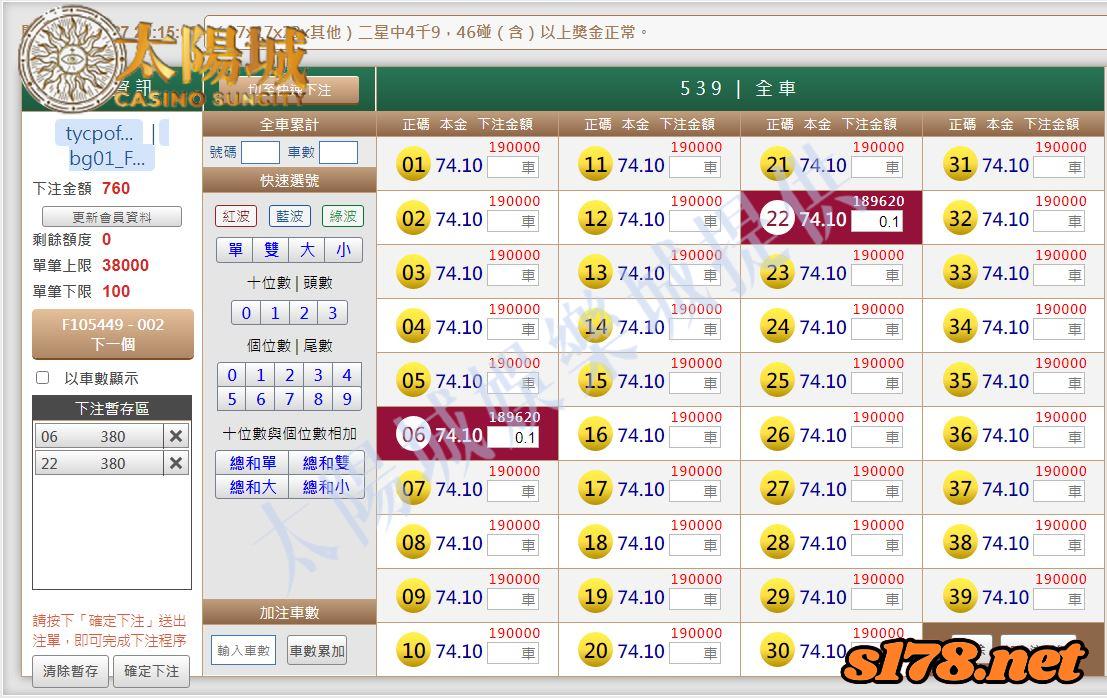1107x698 pixels.
Task: Click 總和大 sum-big button
Action: tap(253, 487)
